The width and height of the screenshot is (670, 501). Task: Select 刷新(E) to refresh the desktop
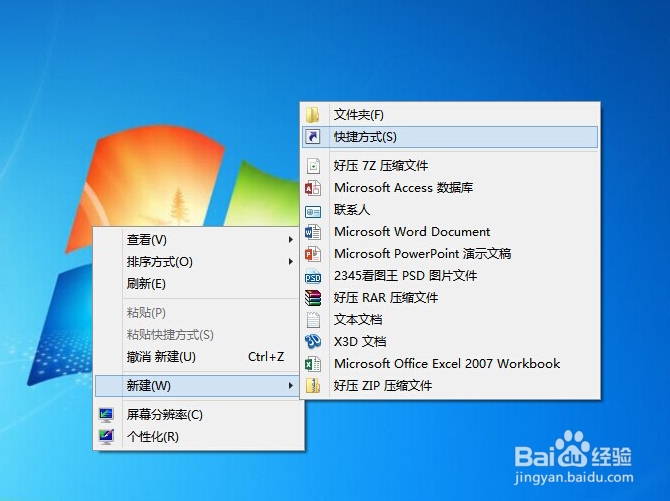click(x=197, y=284)
